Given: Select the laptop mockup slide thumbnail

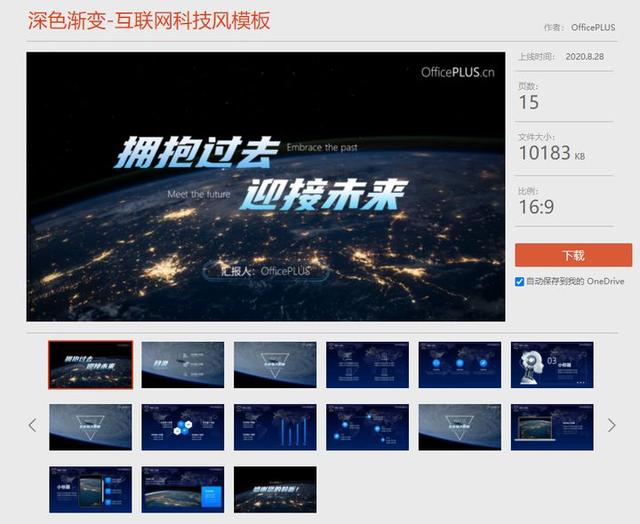Looking at the screenshot, I should [552, 427].
